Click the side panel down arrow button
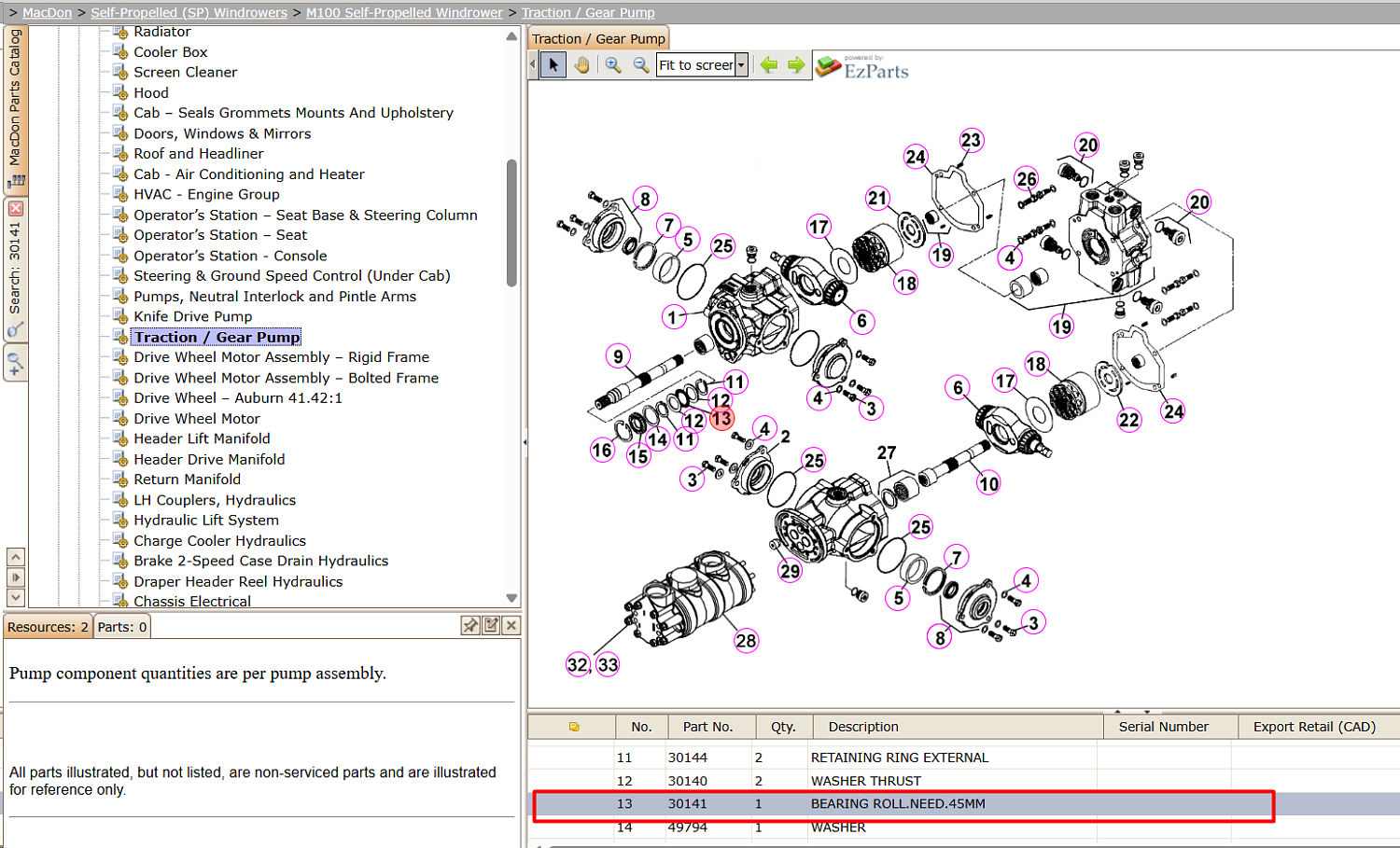The width and height of the screenshot is (1400, 848). tap(16, 598)
